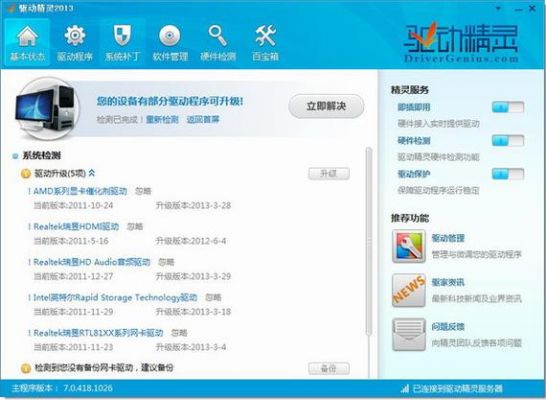Image resolution: width=546 pixels, height=400 pixels.
Task: Click 当前版本:2011-10-24 text
Action: [x=73, y=205]
